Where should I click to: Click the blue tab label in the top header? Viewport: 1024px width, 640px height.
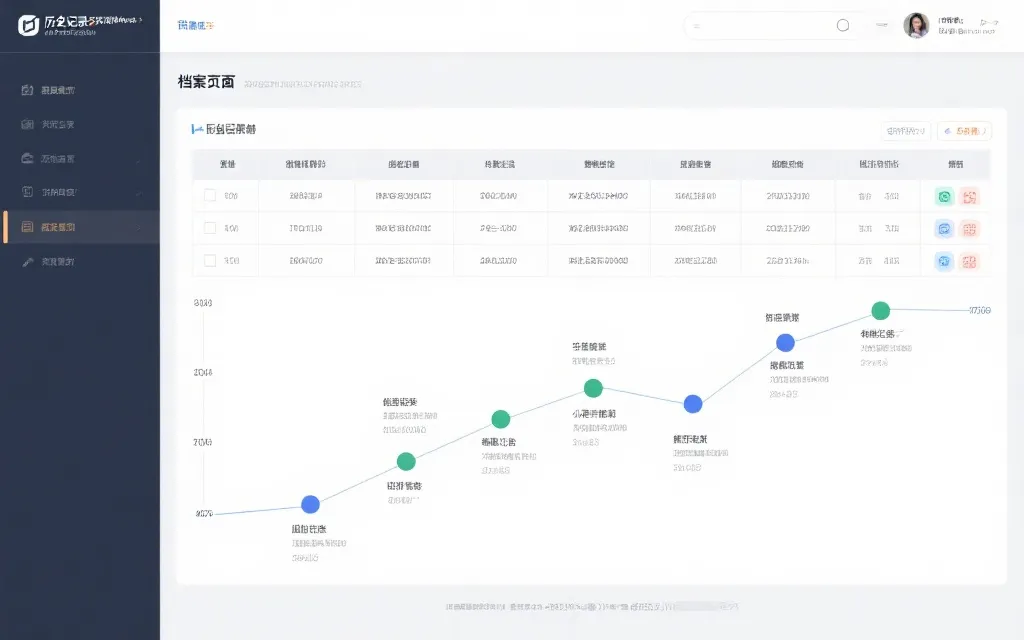pyautogui.click(x=195, y=25)
